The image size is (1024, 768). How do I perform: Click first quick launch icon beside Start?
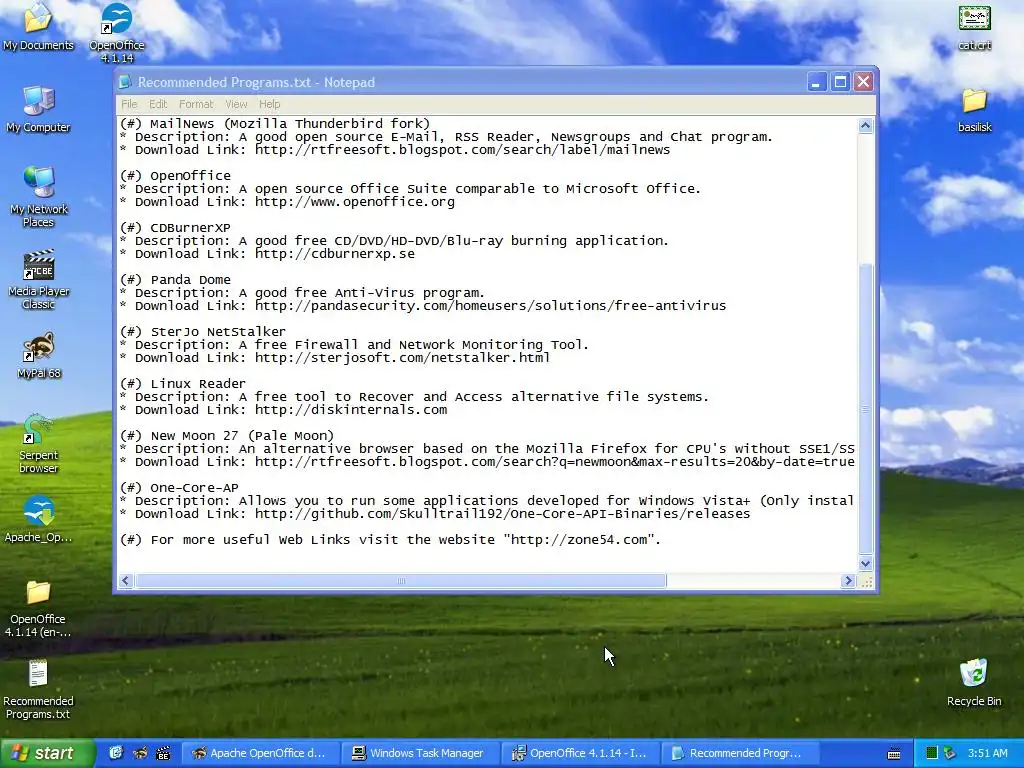(x=116, y=753)
